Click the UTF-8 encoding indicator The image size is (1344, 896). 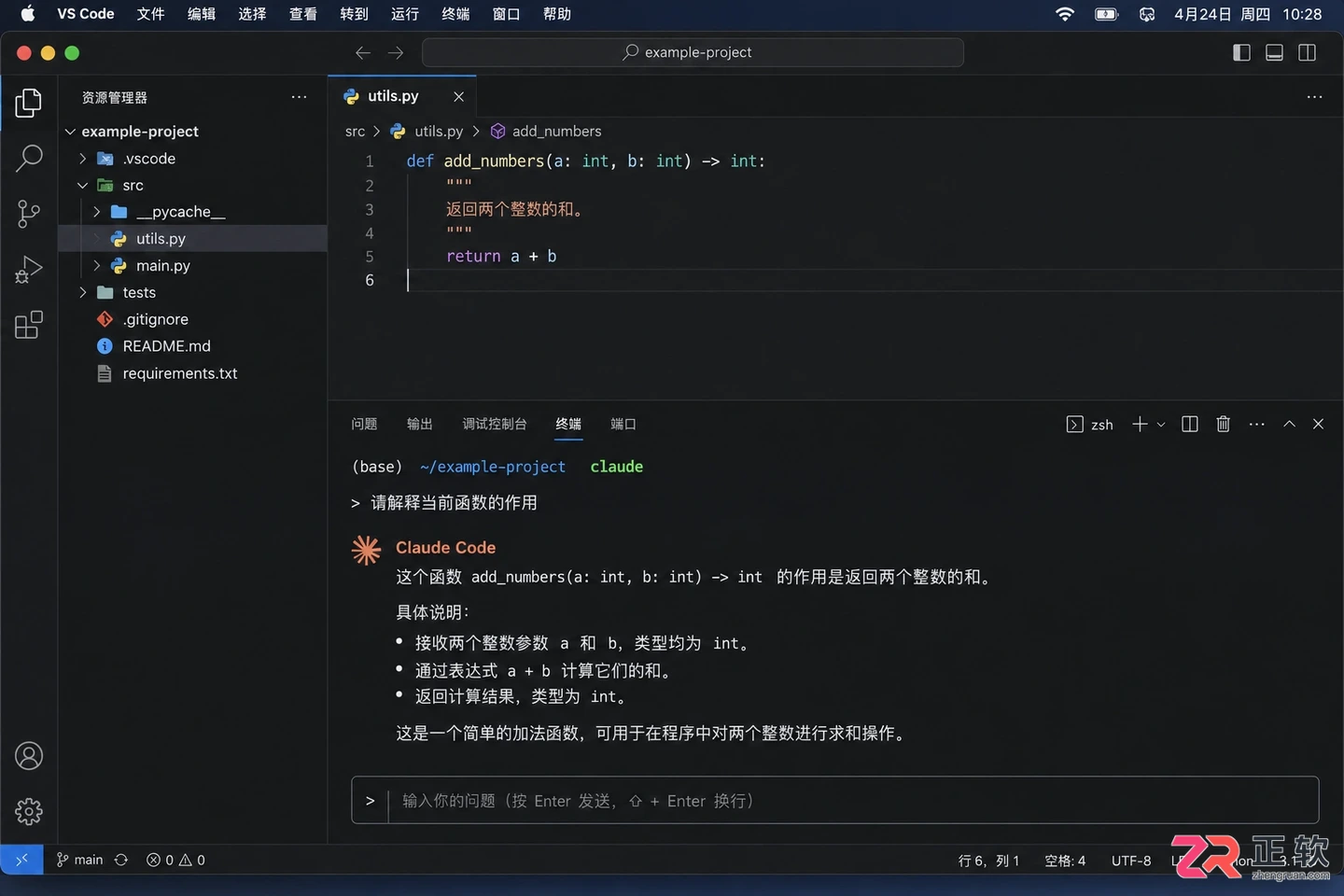click(1131, 861)
